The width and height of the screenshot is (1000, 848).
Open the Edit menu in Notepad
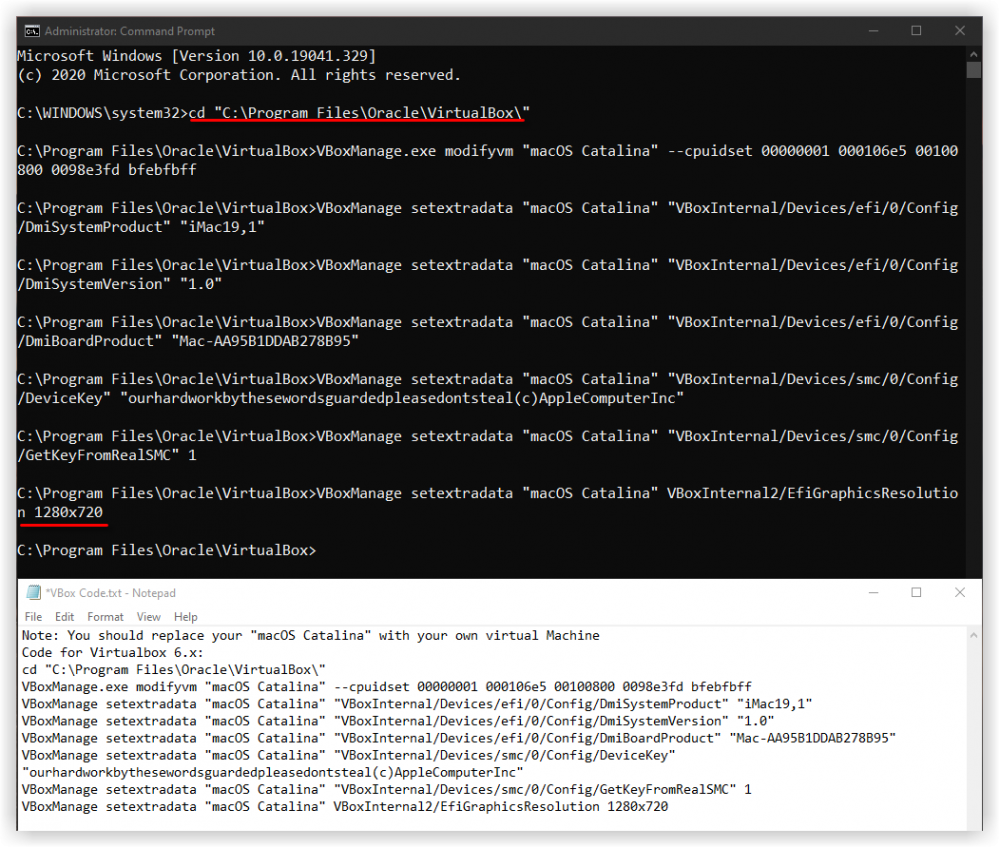(64, 616)
